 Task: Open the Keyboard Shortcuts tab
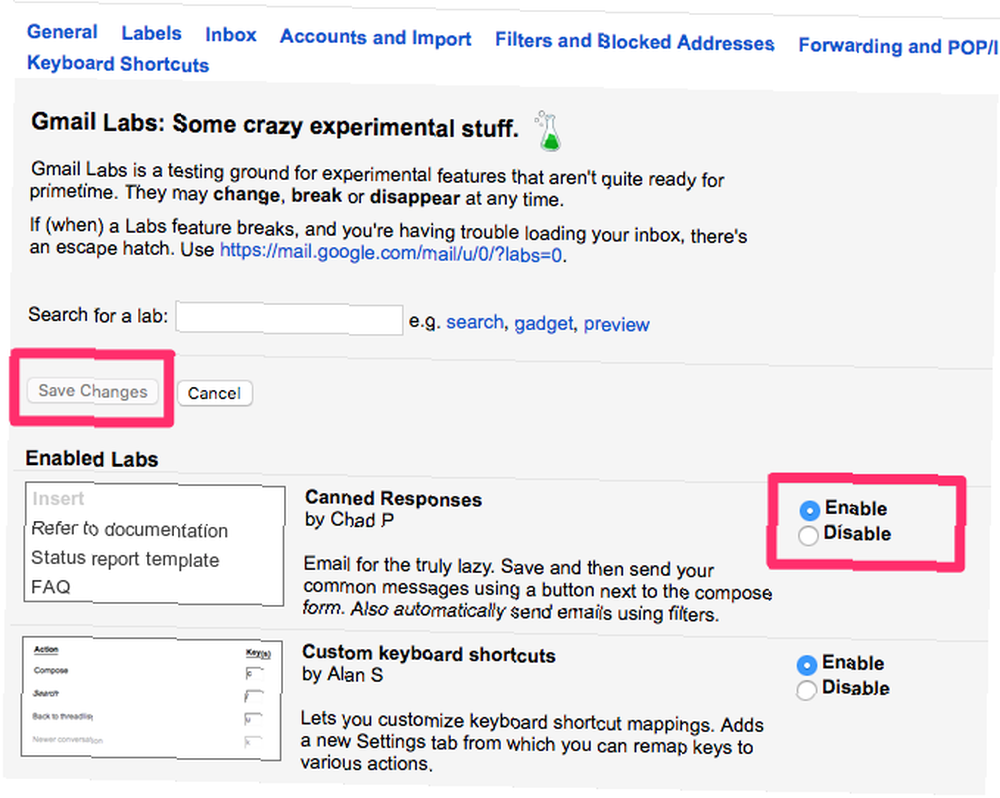(x=118, y=64)
